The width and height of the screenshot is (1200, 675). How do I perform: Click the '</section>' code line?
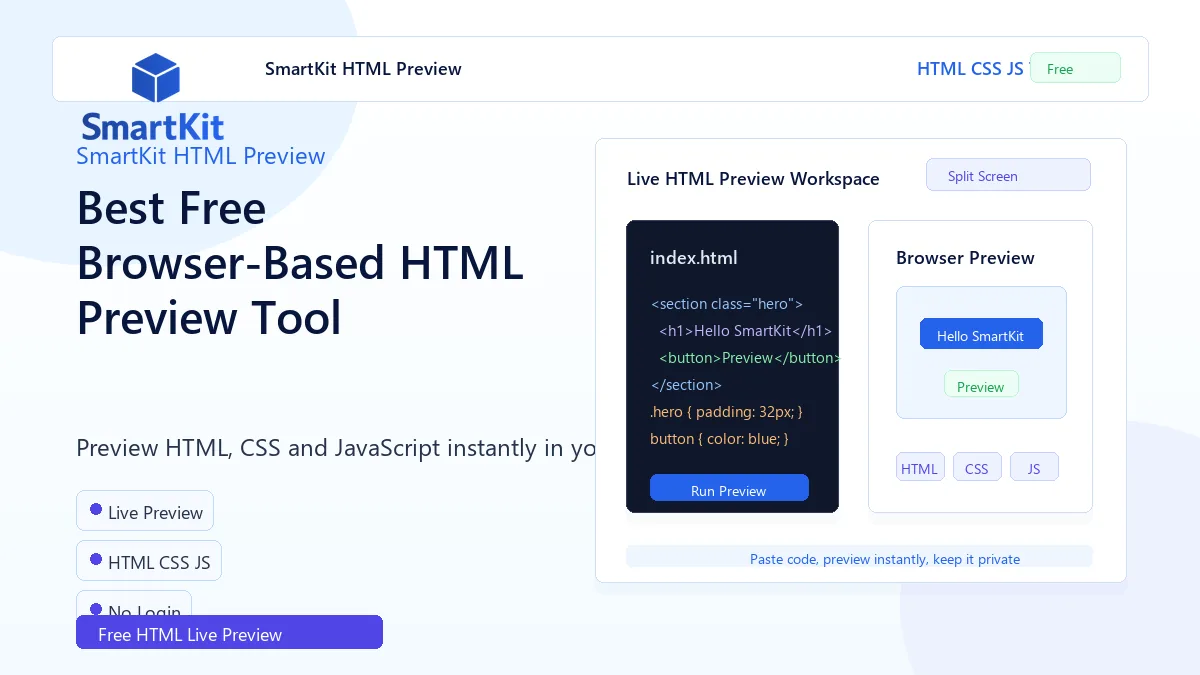click(x=686, y=385)
